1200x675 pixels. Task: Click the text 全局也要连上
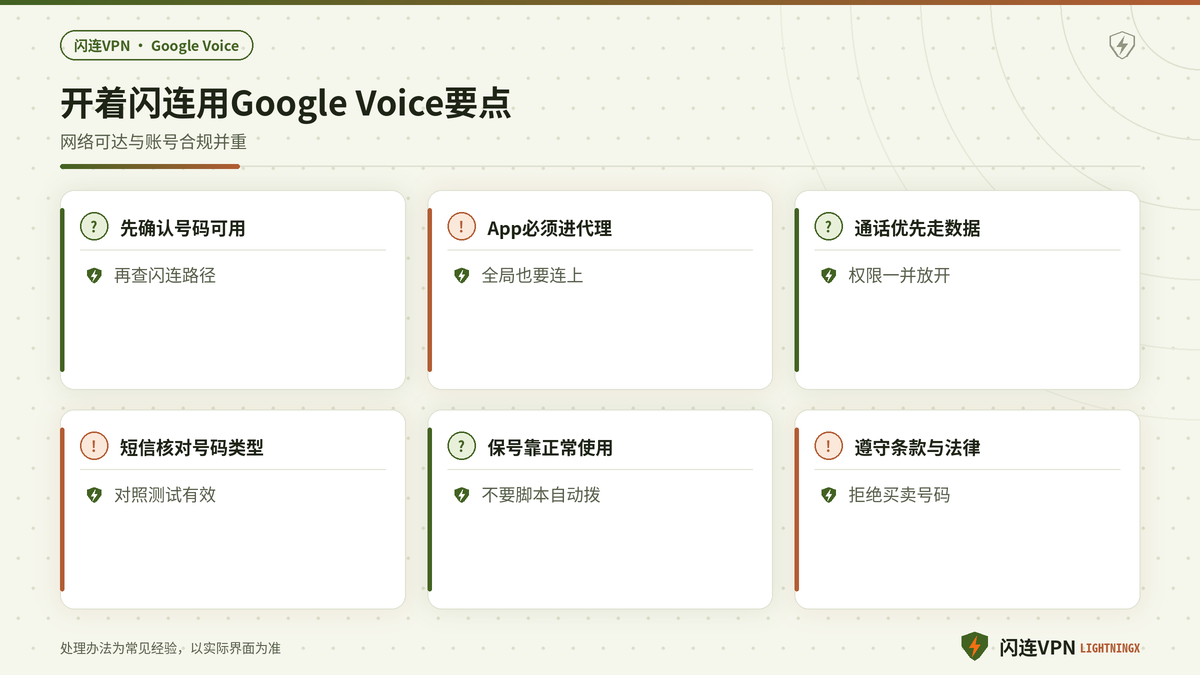pos(532,275)
